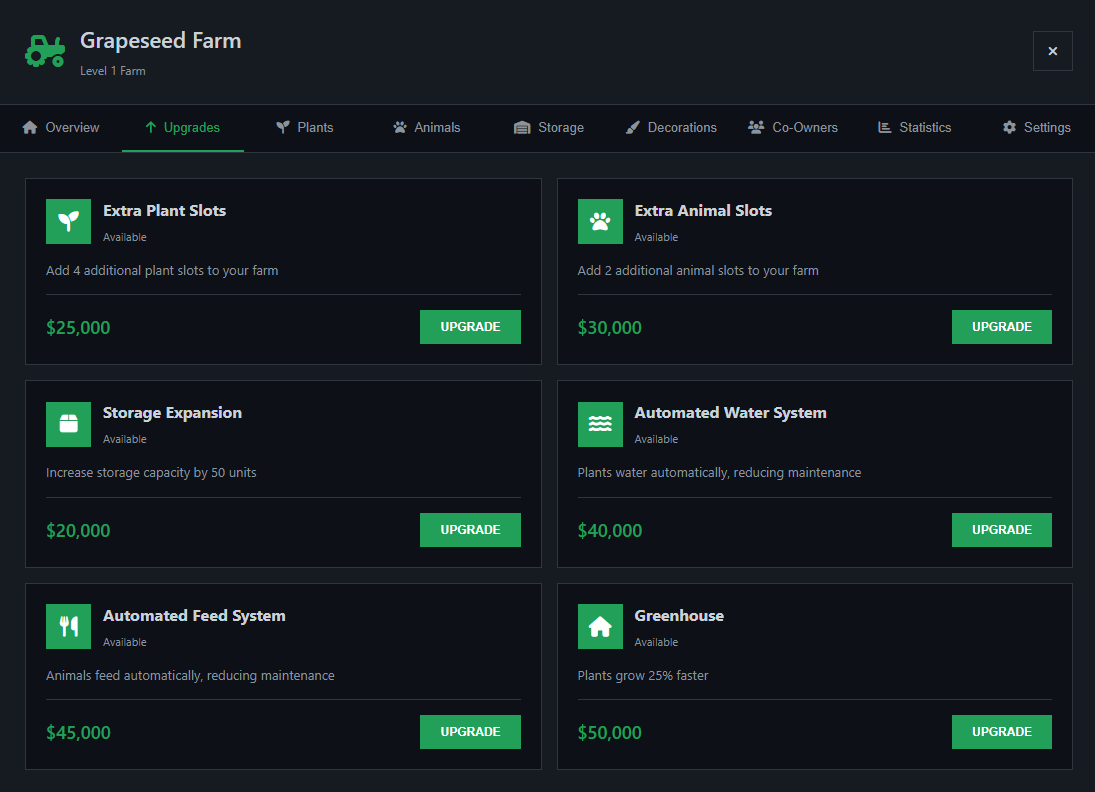This screenshot has height=792, width=1095.
Task: Click the paw icon on Extra Animal Slots card
Action: (600, 221)
